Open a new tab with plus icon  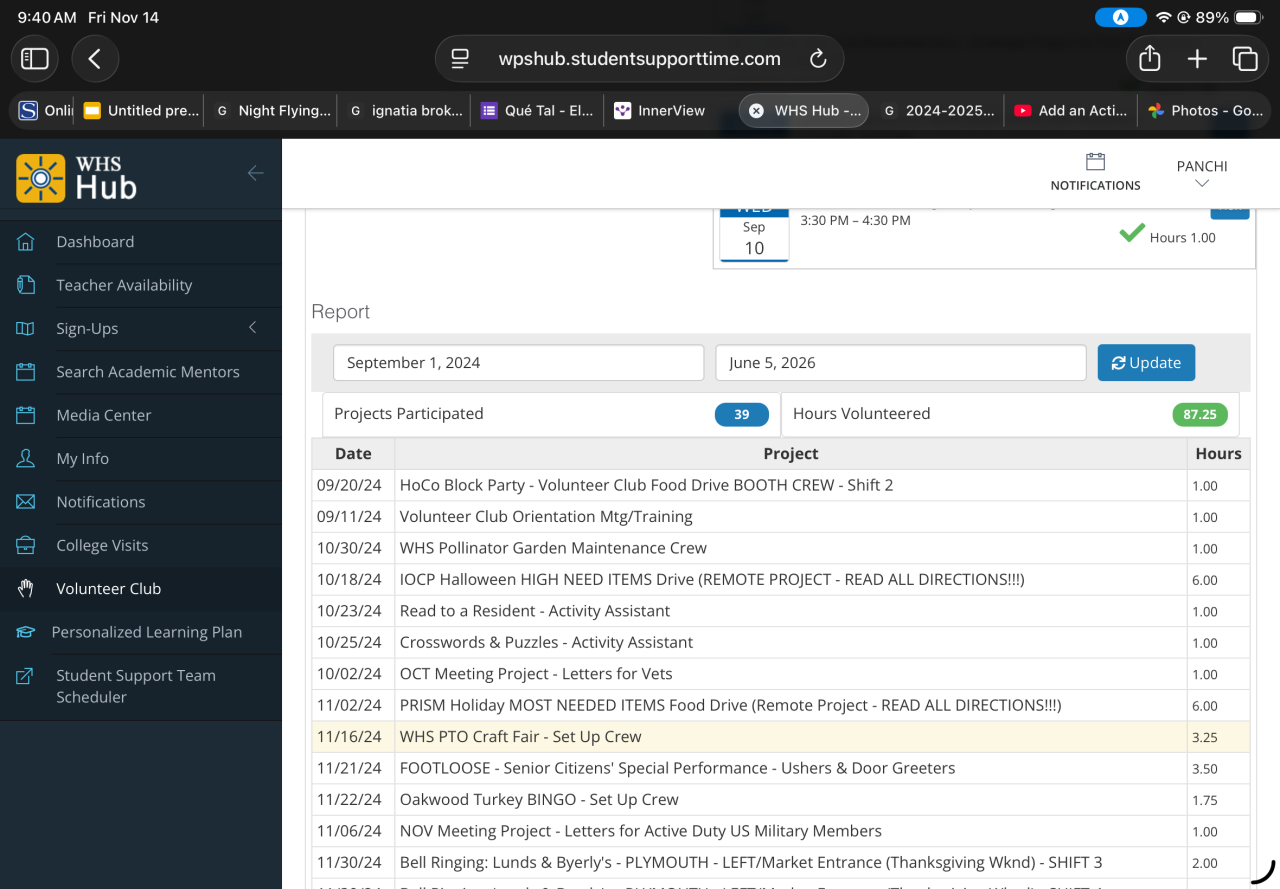1197,59
